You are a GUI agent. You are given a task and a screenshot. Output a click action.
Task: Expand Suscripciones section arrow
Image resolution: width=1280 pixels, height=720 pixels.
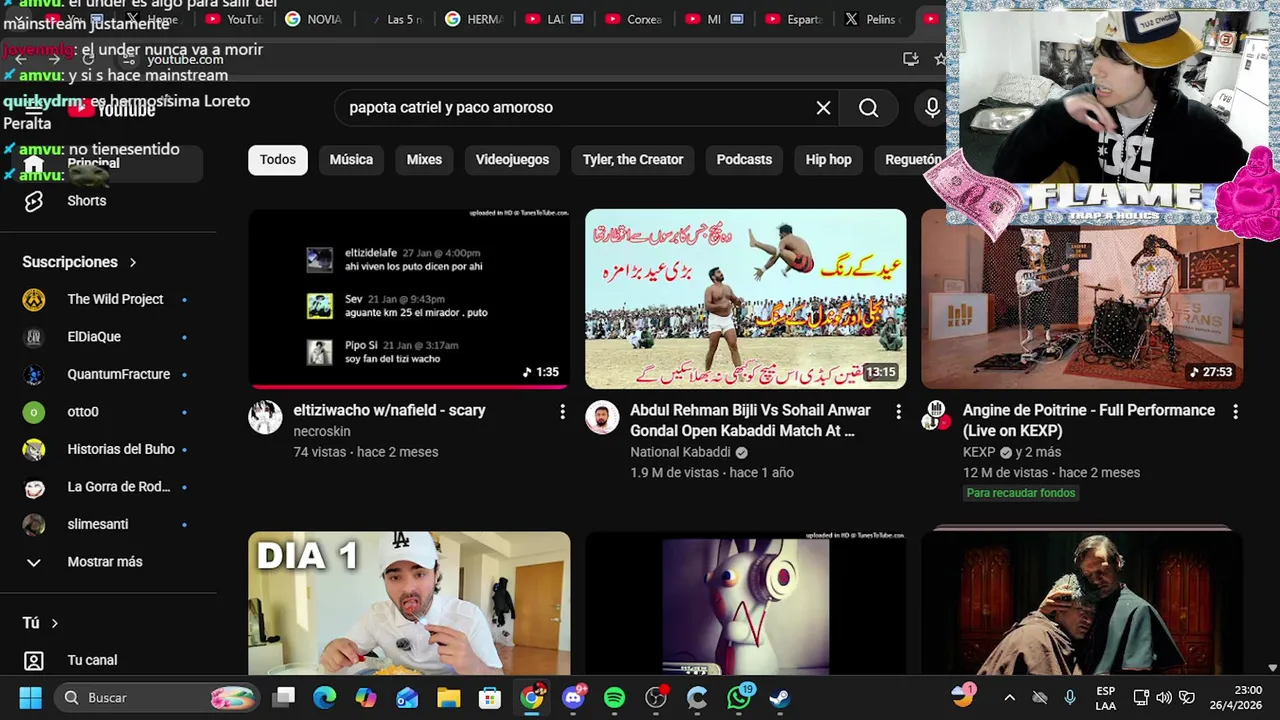(x=133, y=262)
